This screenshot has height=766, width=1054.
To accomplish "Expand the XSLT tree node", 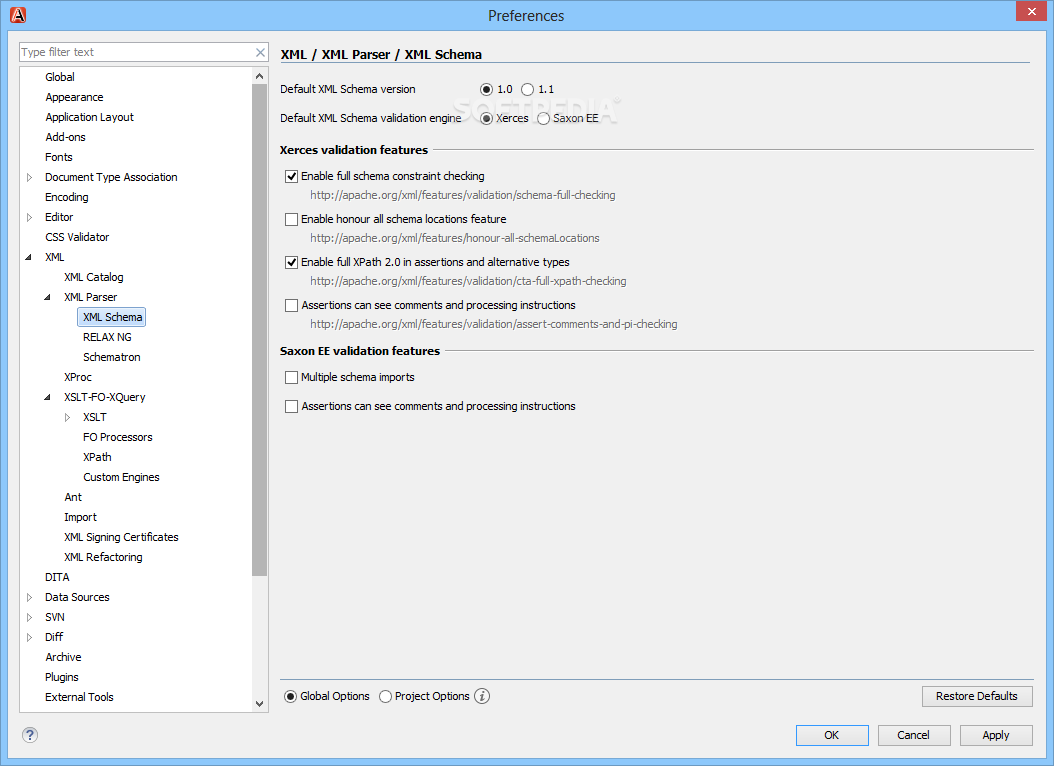I will 67,417.
